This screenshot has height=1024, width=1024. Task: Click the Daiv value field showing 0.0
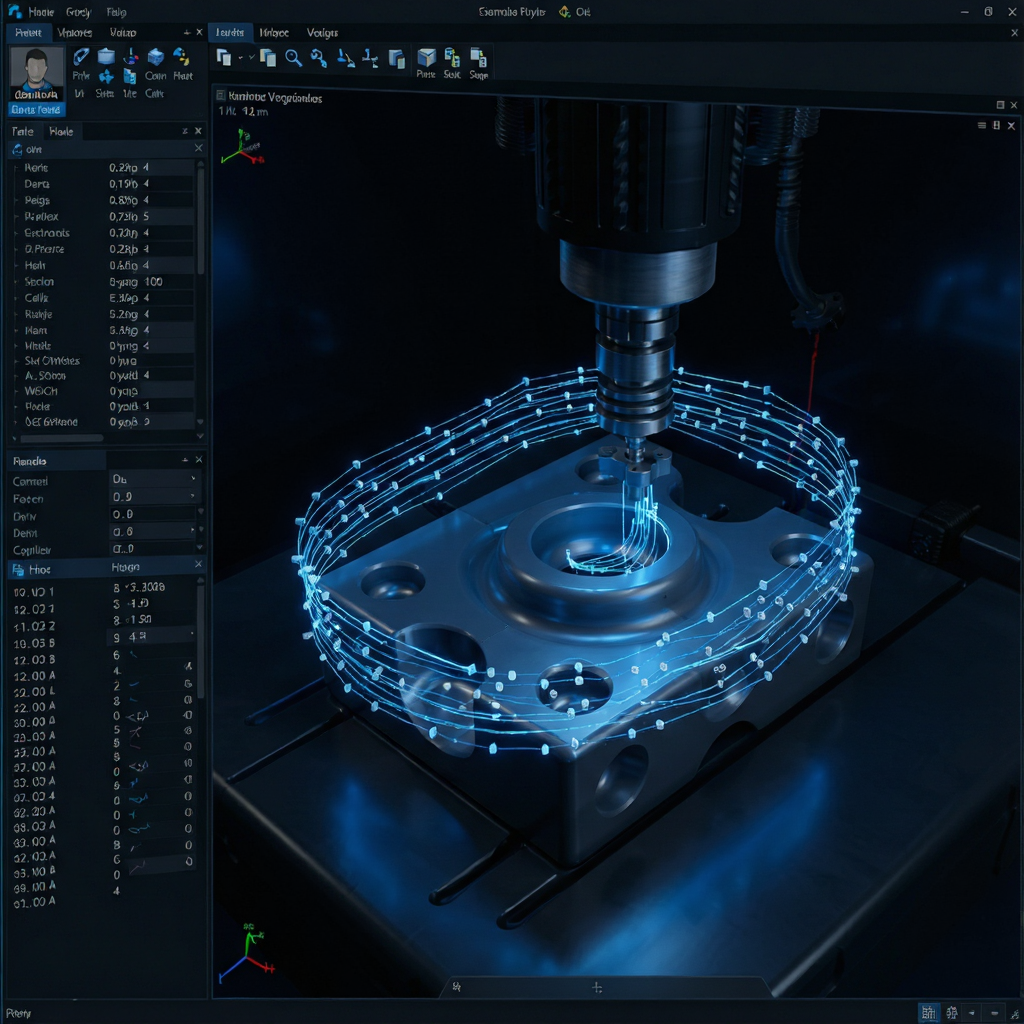pyautogui.click(x=153, y=514)
